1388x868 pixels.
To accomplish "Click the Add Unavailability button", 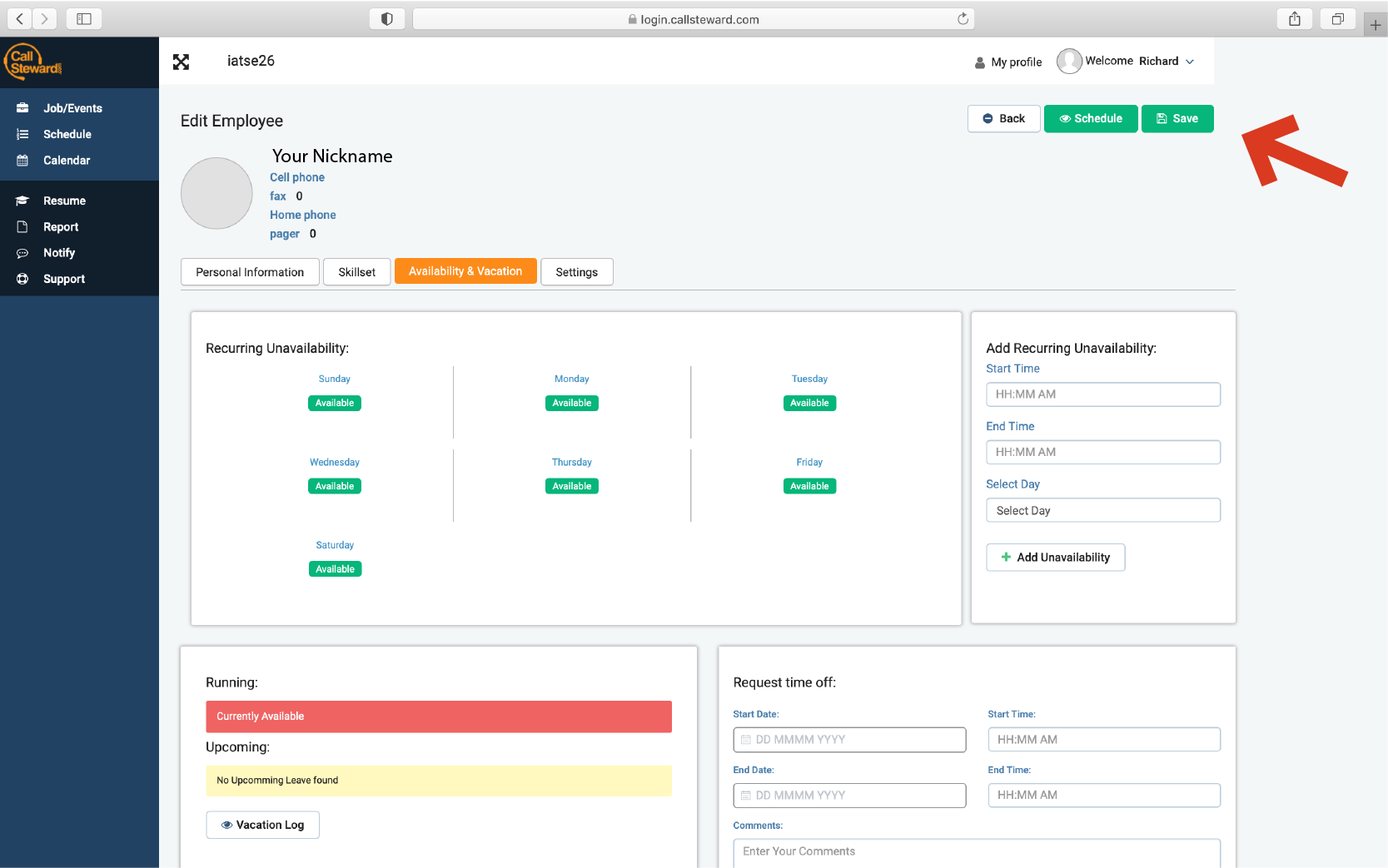I will click(x=1055, y=558).
